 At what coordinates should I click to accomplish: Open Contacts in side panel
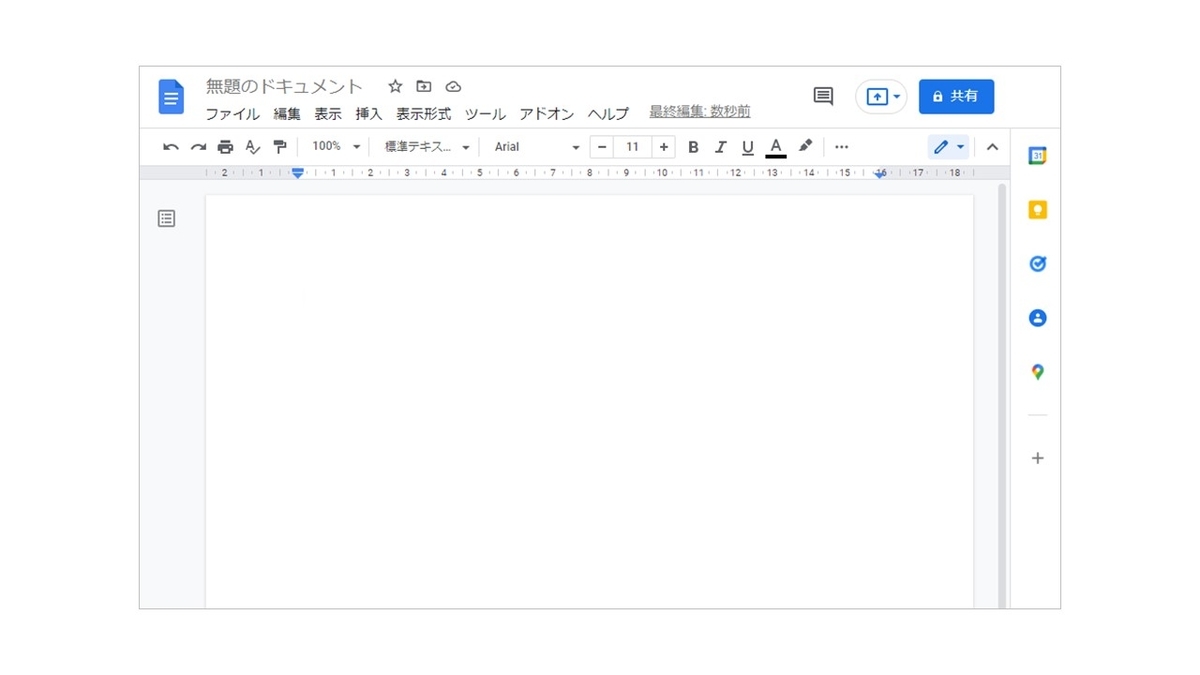(1038, 318)
